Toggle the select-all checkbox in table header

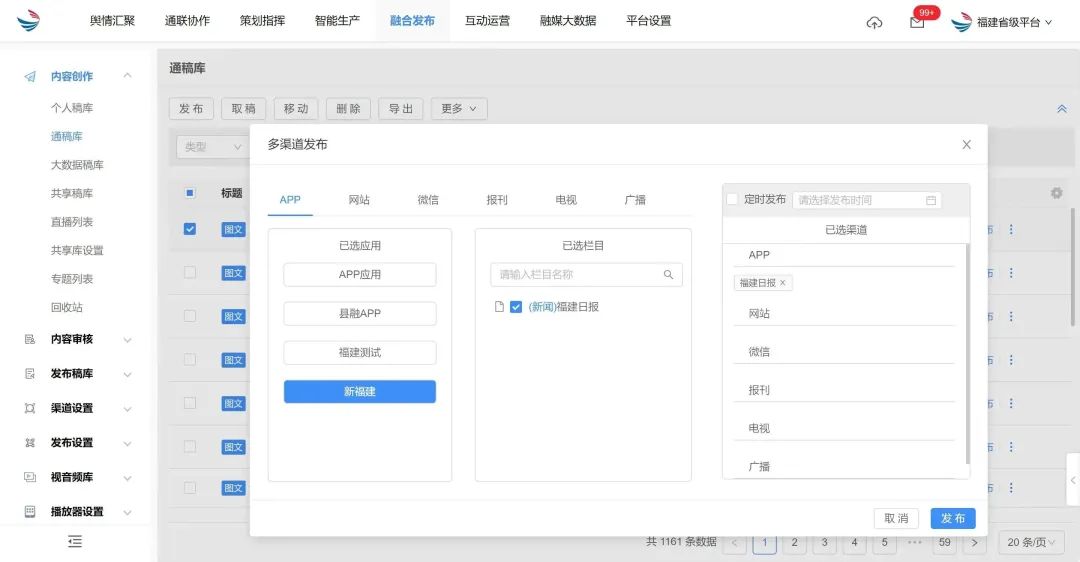point(190,193)
